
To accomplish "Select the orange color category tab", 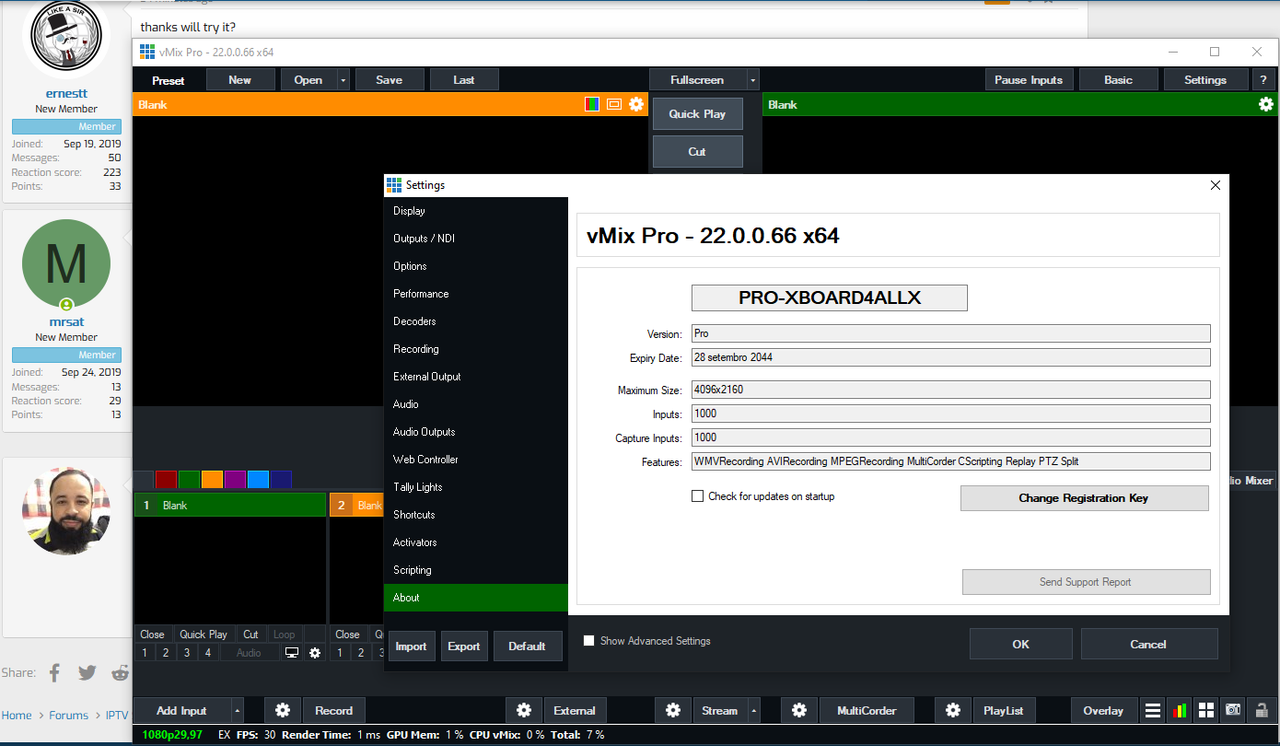I will (x=212, y=480).
